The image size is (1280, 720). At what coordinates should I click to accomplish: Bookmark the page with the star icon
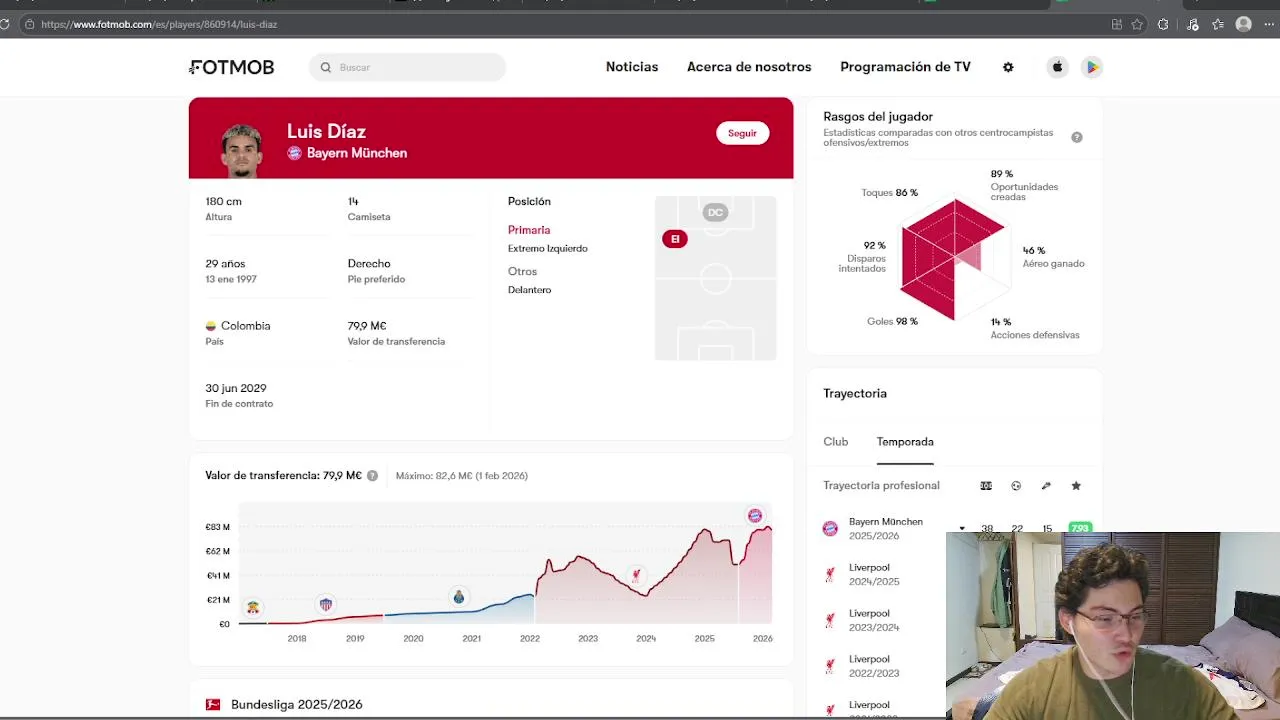1137,24
